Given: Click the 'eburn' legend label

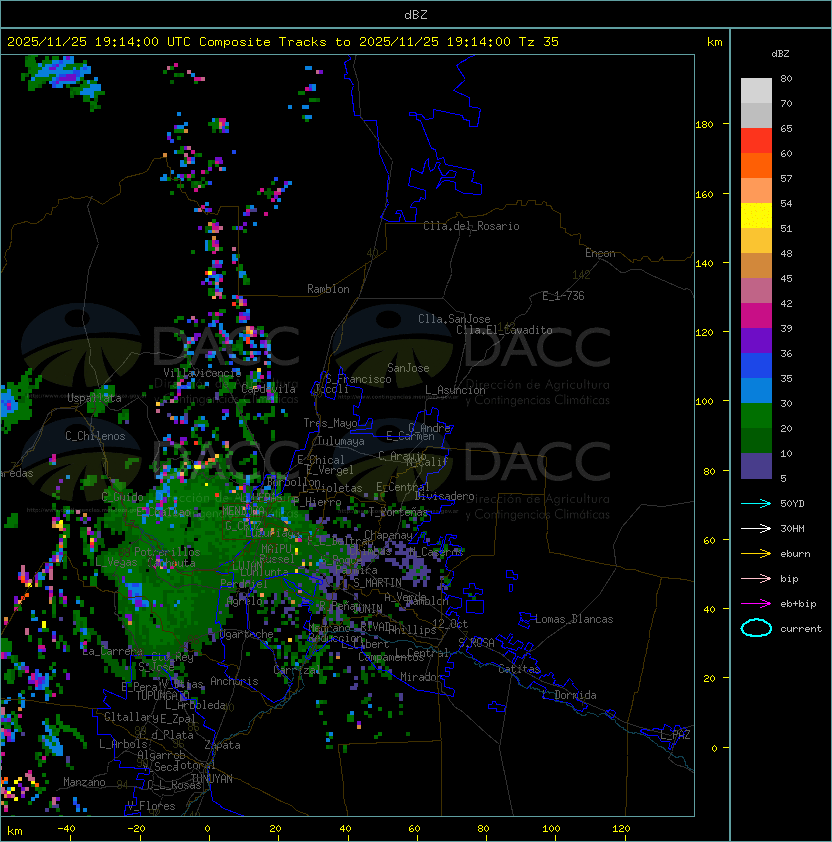Looking at the screenshot, I should click(795, 554).
